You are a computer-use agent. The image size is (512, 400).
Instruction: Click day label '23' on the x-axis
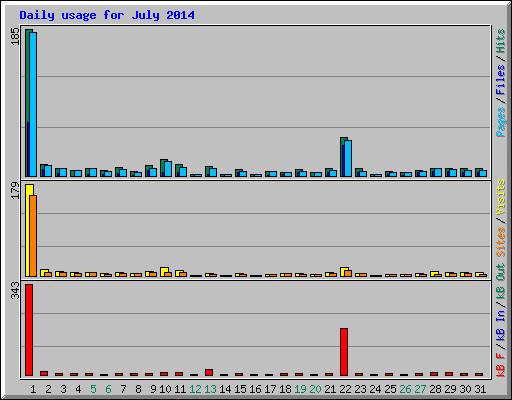pyautogui.click(x=360, y=389)
